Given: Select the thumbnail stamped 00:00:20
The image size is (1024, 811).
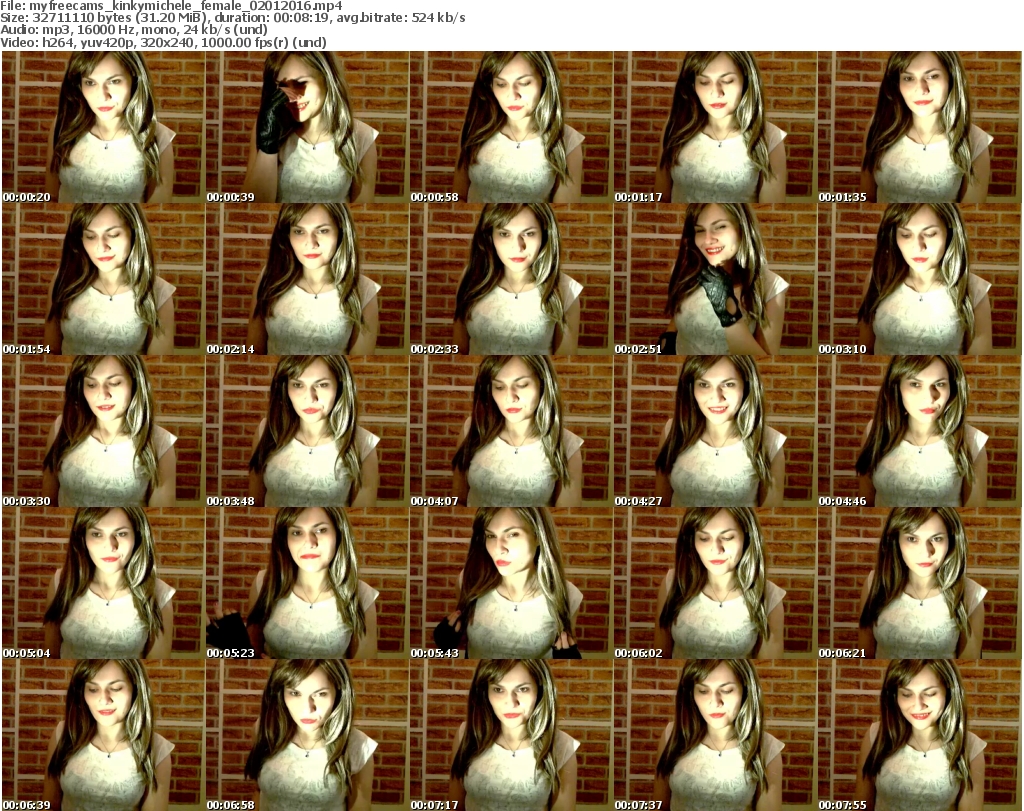Looking at the screenshot, I should [x=103, y=127].
